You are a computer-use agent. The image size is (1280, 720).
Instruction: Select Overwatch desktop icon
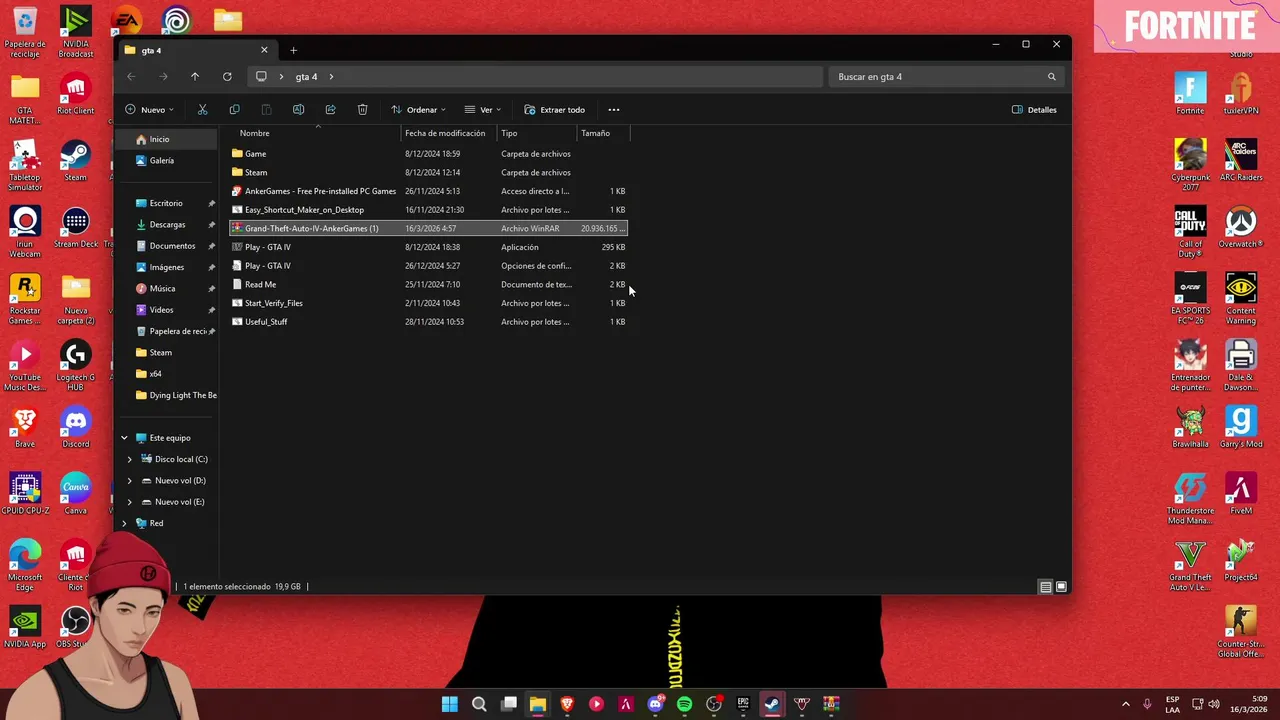tap(1241, 227)
